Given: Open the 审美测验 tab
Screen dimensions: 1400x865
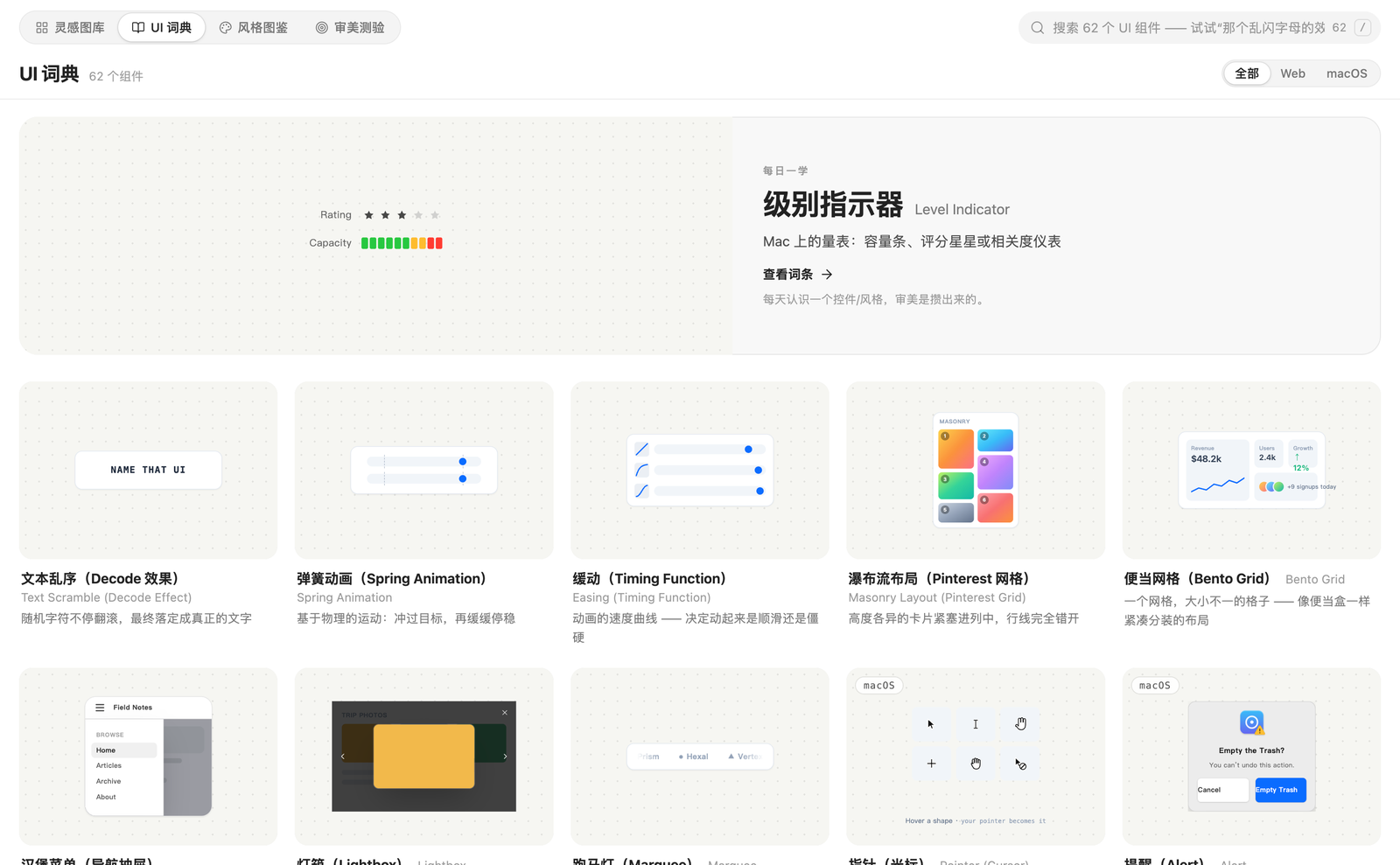Looking at the screenshot, I should click(x=350, y=28).
